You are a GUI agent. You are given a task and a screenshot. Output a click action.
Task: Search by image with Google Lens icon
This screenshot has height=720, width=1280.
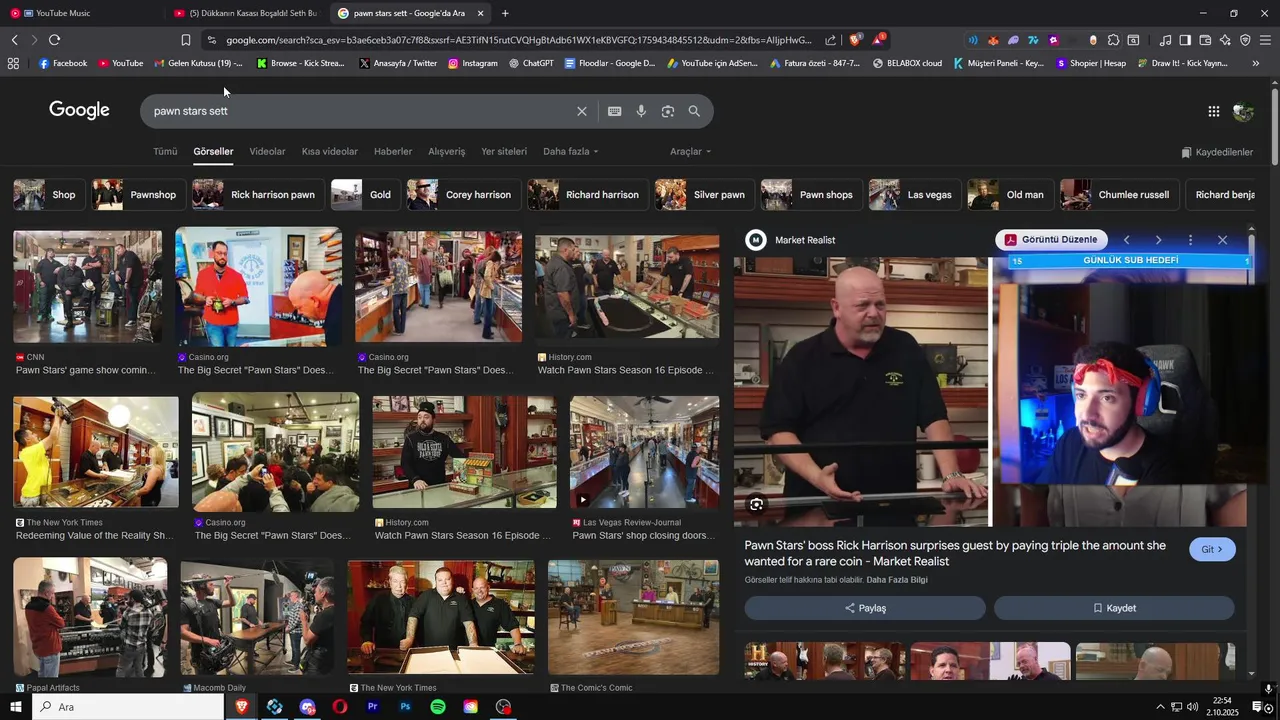tap(668, 111)
